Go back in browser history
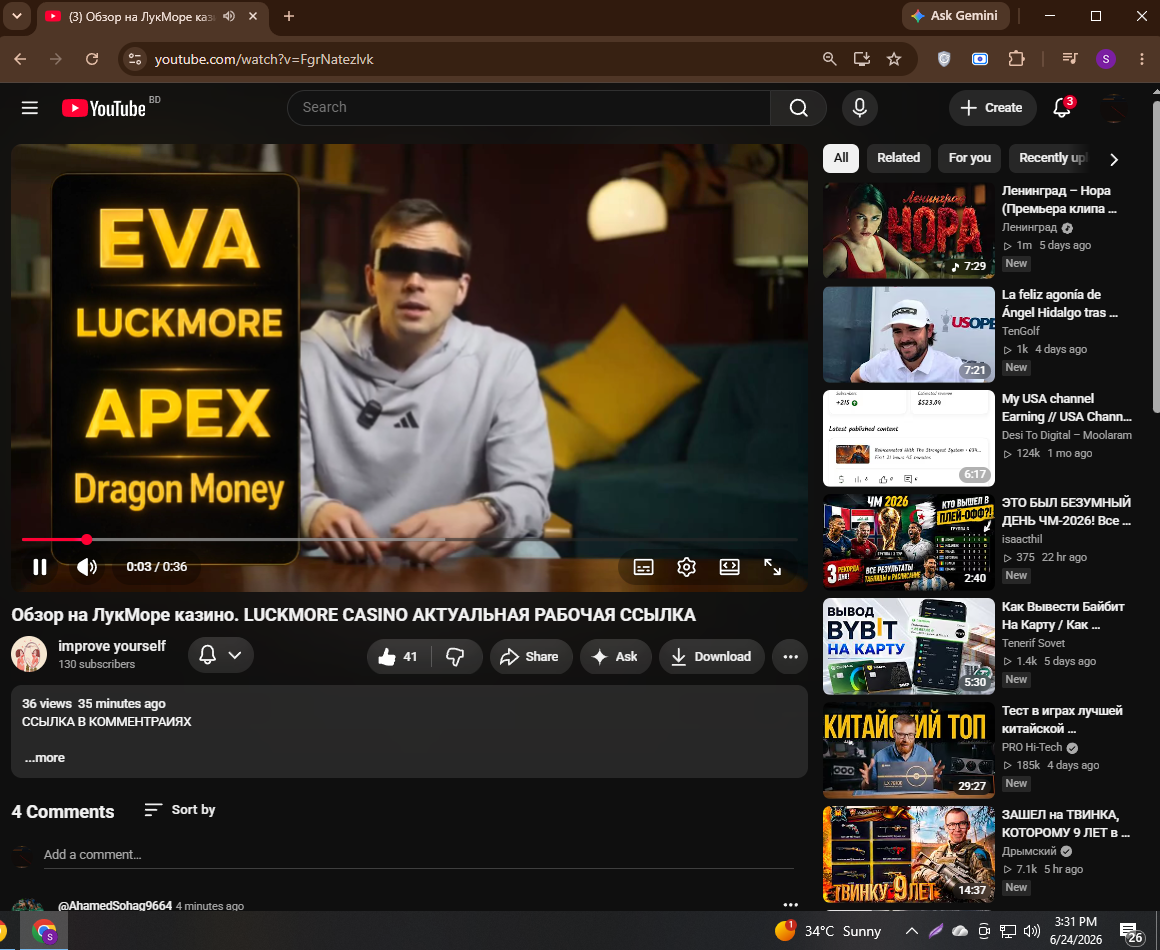Viewport: 1160px width, 950px height. [20, 59]
